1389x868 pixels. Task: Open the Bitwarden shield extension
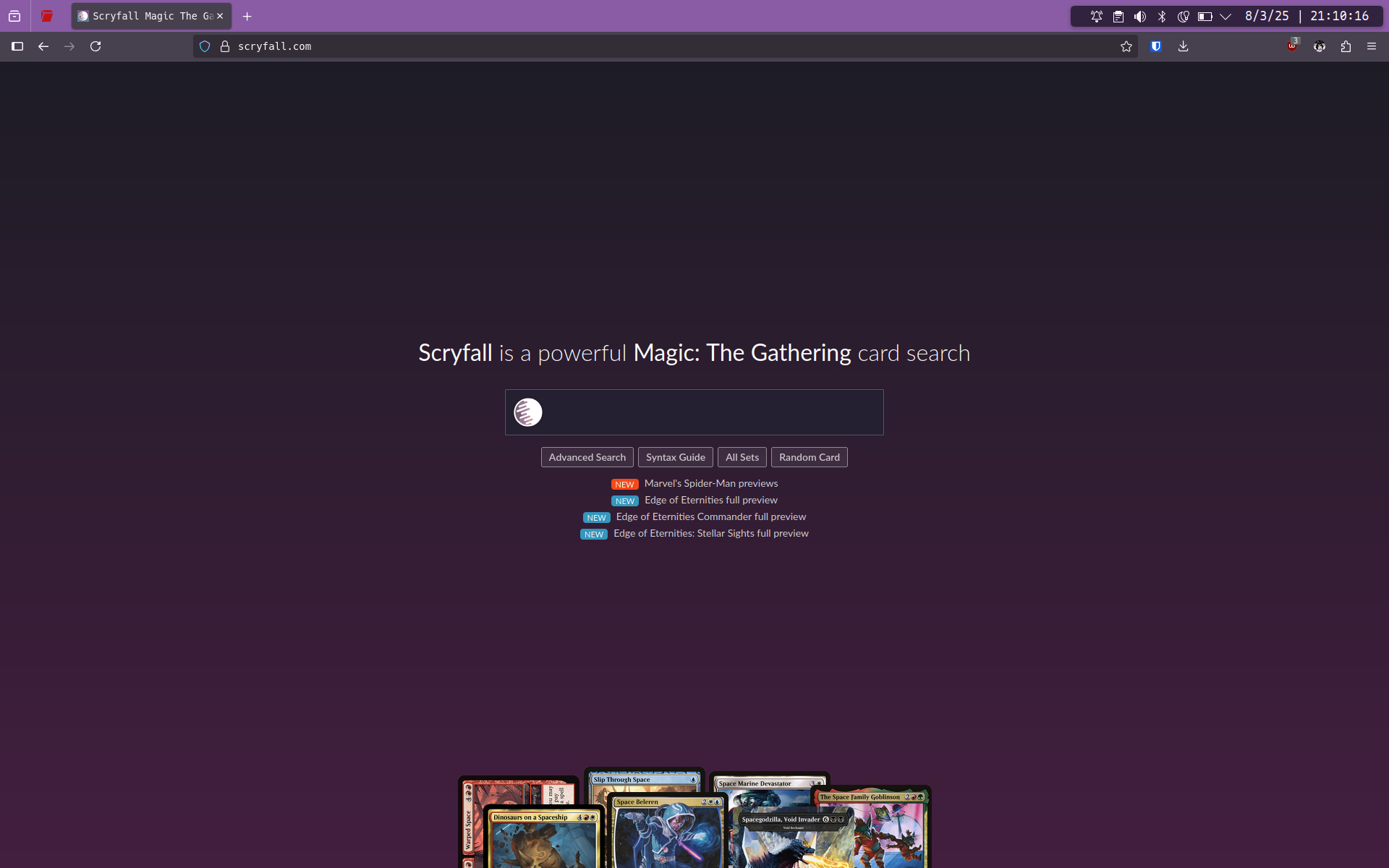[1156, 46]
